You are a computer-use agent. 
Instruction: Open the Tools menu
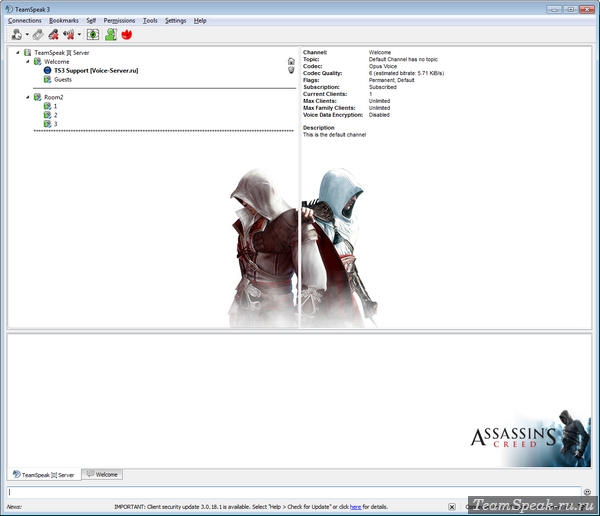pyautogui.click(x=150, y=21)
